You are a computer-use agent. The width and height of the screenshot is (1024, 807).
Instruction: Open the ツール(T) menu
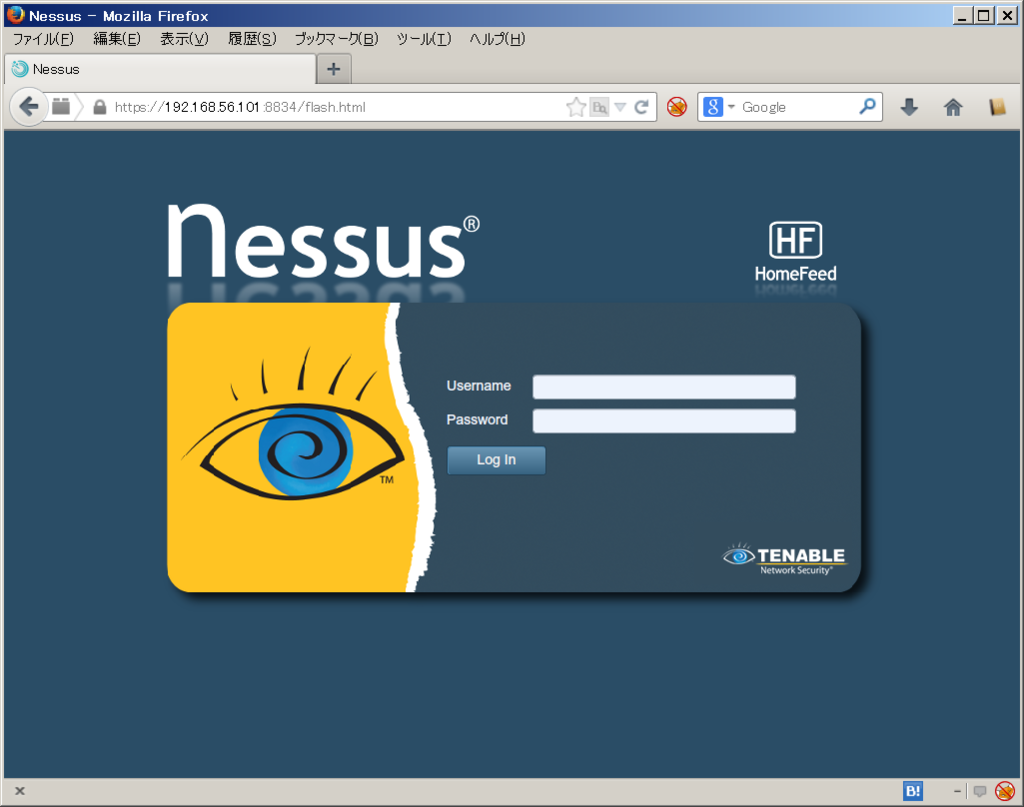[424, 39]
